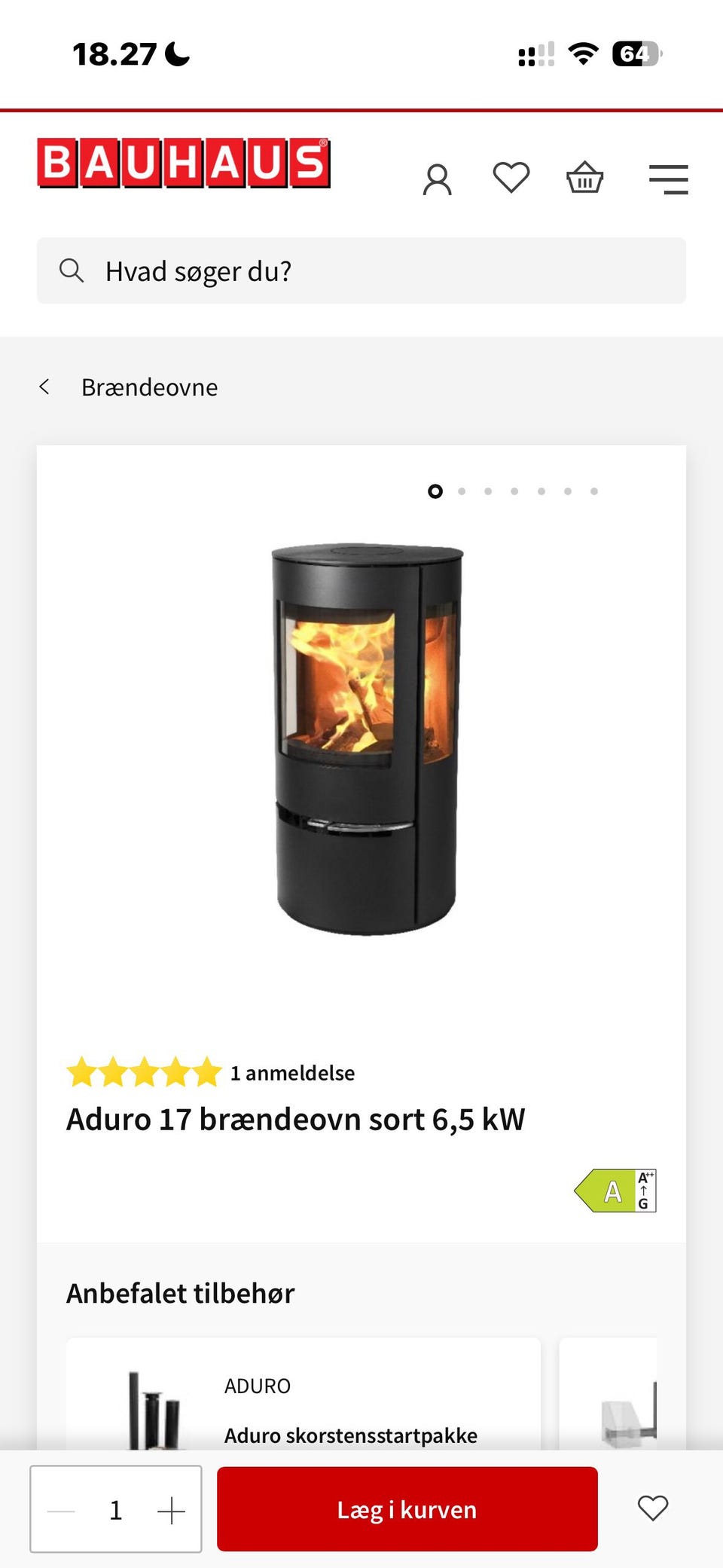The height and width of the screenshot is (1568, 723).
Task: Focus the 'Hvad søger du?' search field
Action: 361,271
